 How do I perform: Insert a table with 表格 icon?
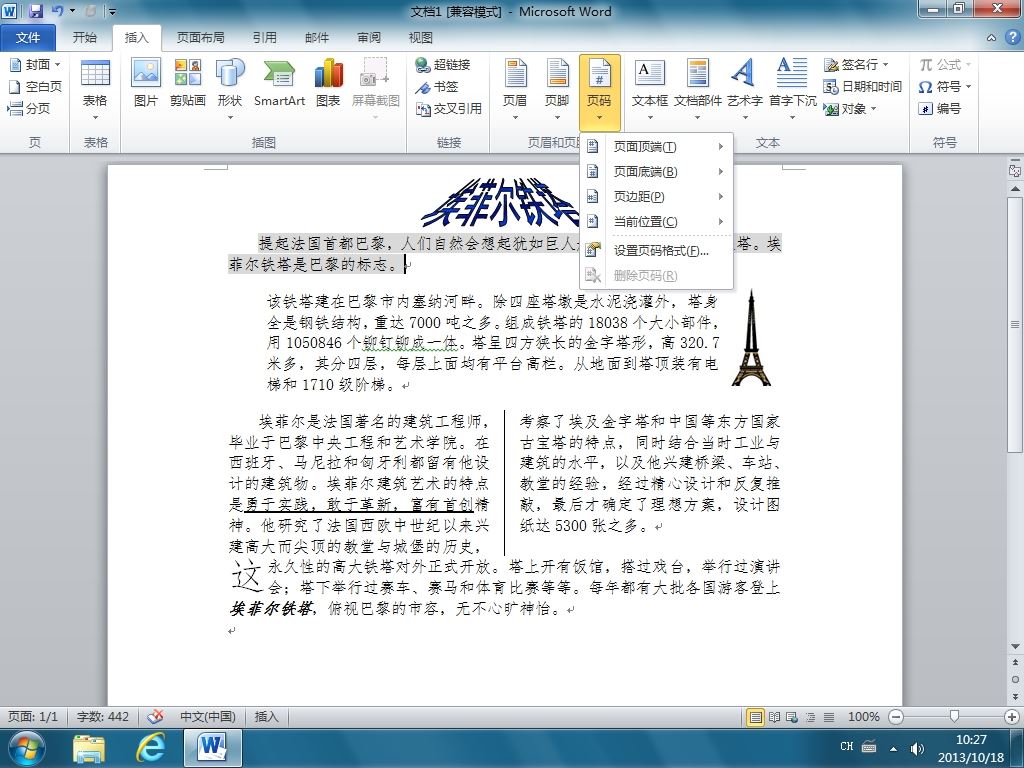coord(95,88)
